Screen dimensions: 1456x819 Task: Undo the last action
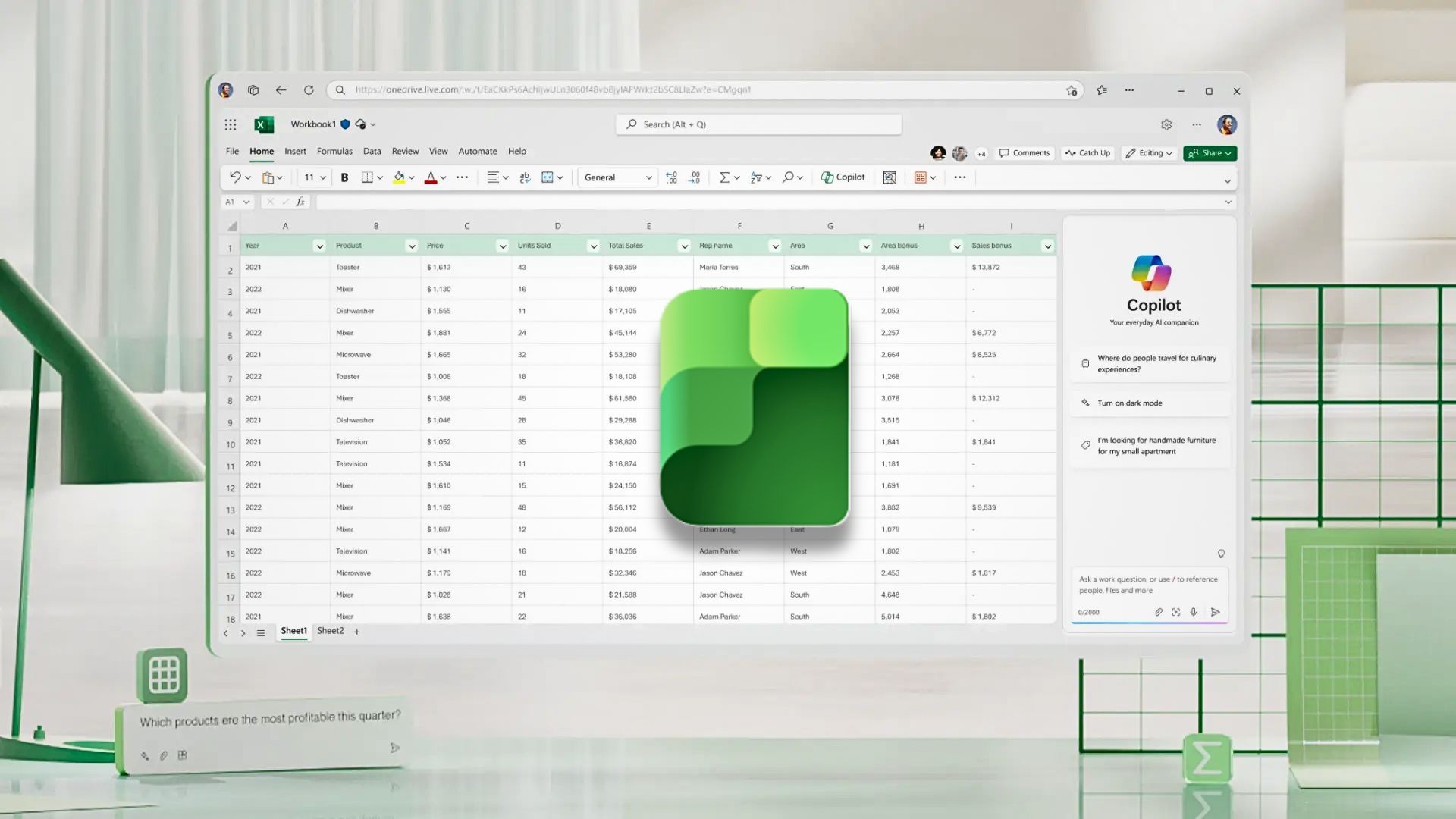coord(235,177)
